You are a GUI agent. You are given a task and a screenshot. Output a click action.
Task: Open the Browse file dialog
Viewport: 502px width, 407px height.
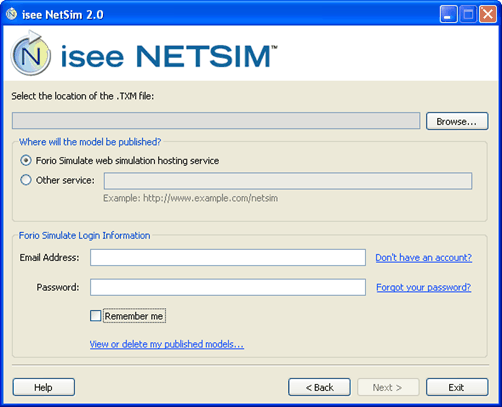[x=457, y=121]
